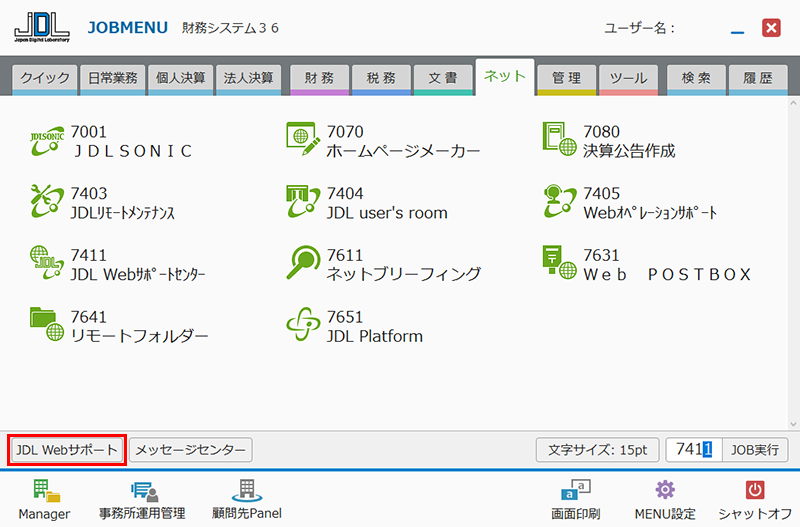Click the JOB number input field
The height and width of the screenshot is (527, 800).
click(x=694, y=450)
